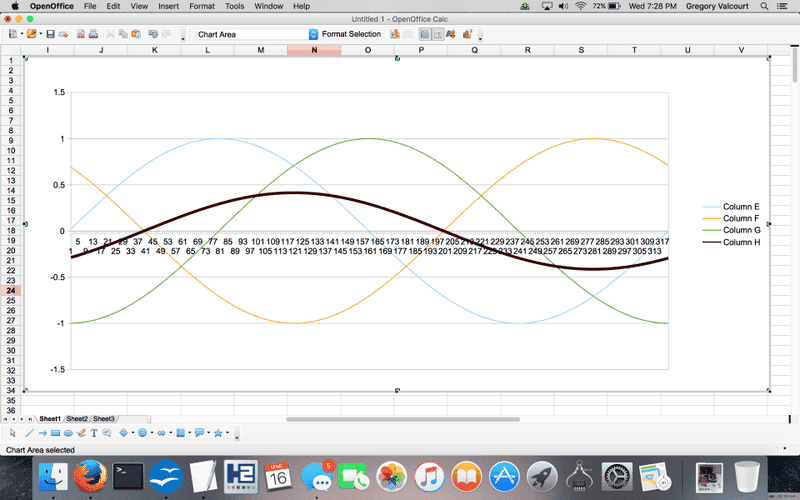Viewport: 800px width, 500px height.
Task: Expand the Stars shapes dropdown arrow
Action: point(229,433)
